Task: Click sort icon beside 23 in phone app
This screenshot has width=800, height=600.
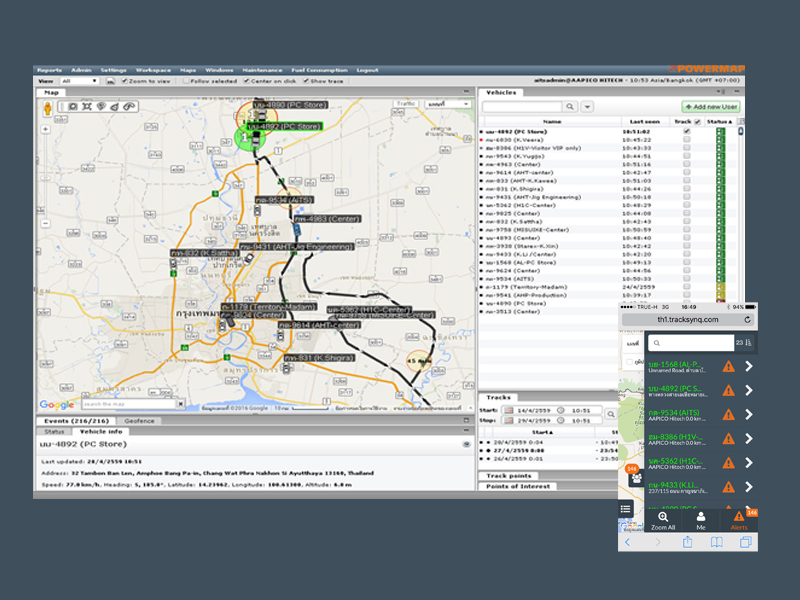Action: coord(748,343)
